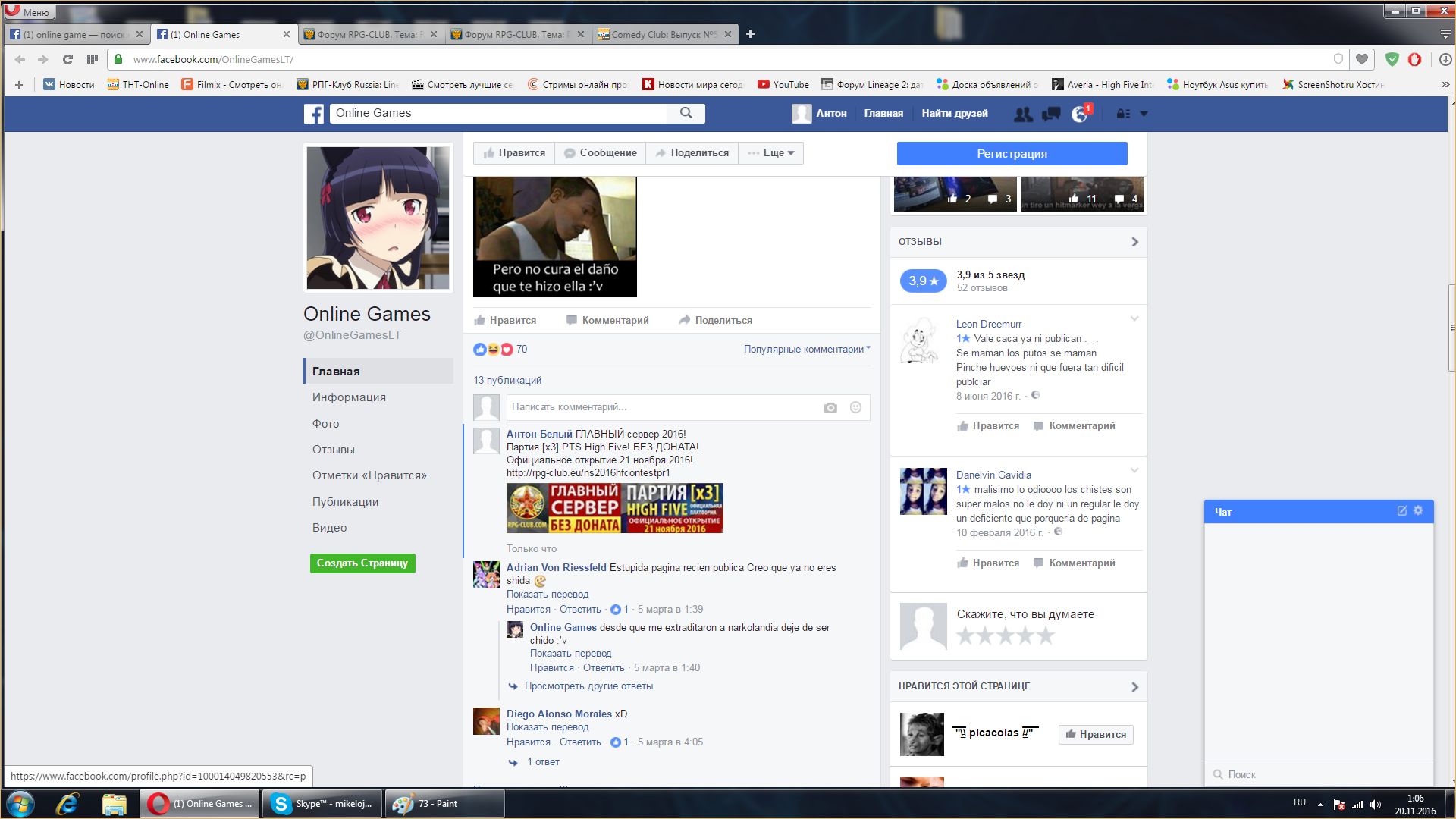Viewport: 1456px width, 819px height.
Task: Open the Opera Меню button
Action: coord(29,11)
